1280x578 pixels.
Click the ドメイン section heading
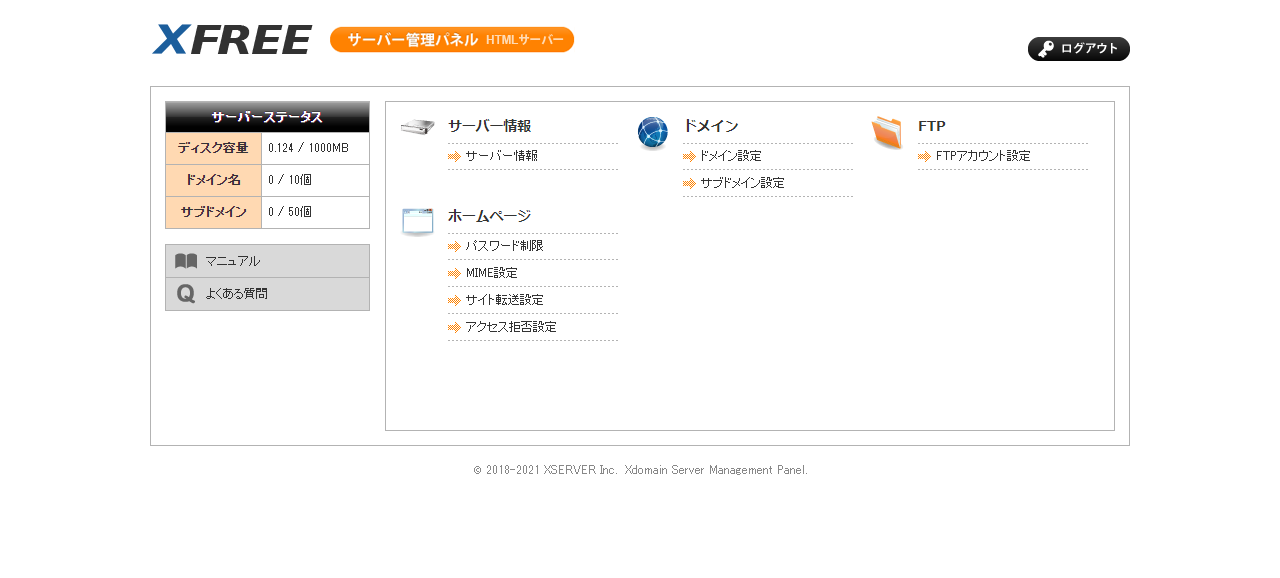pyautogui.click(x=710, y=126)
